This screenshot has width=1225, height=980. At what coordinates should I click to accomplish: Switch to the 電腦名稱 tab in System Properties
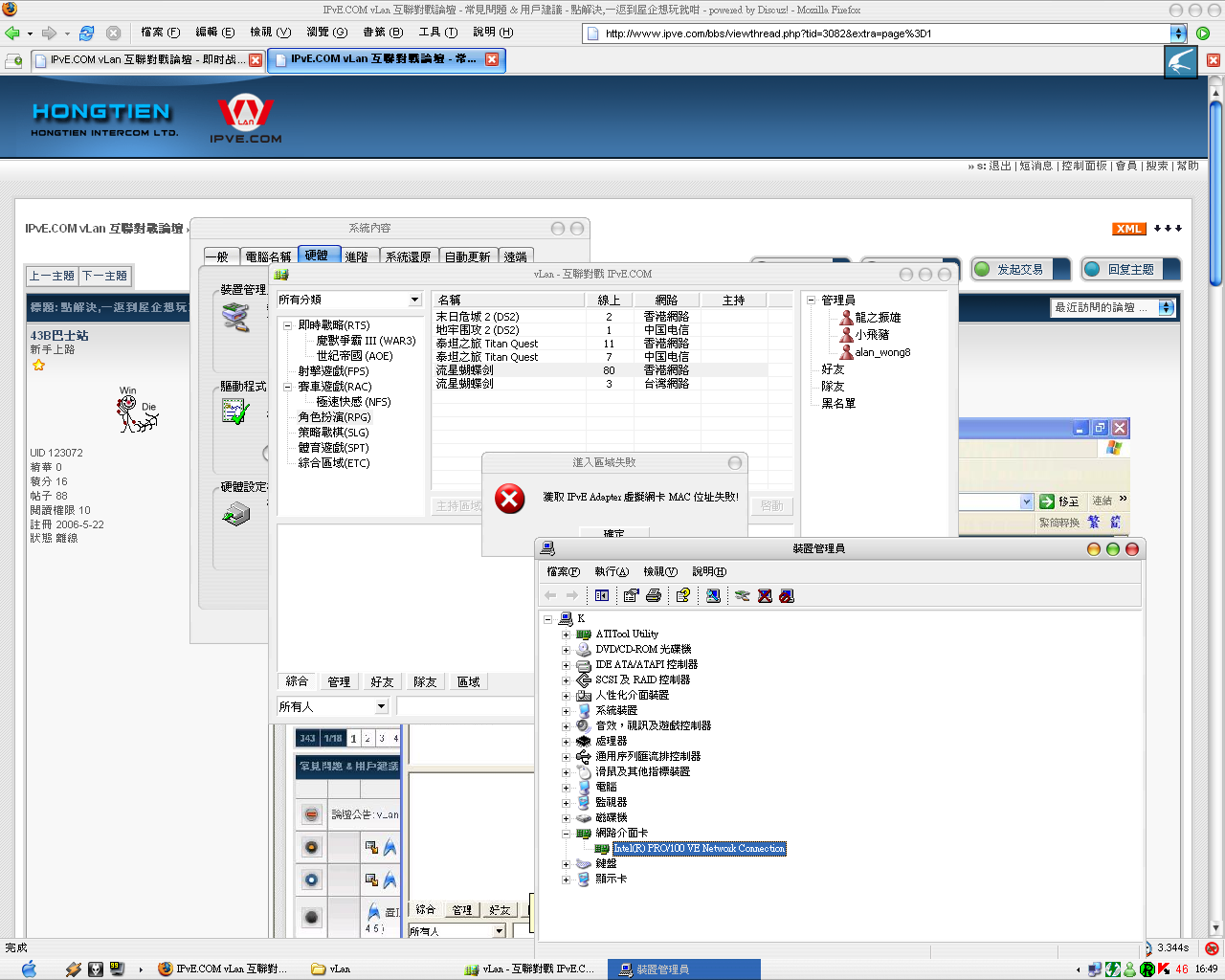pyautogui.click(x=268, y=256)
